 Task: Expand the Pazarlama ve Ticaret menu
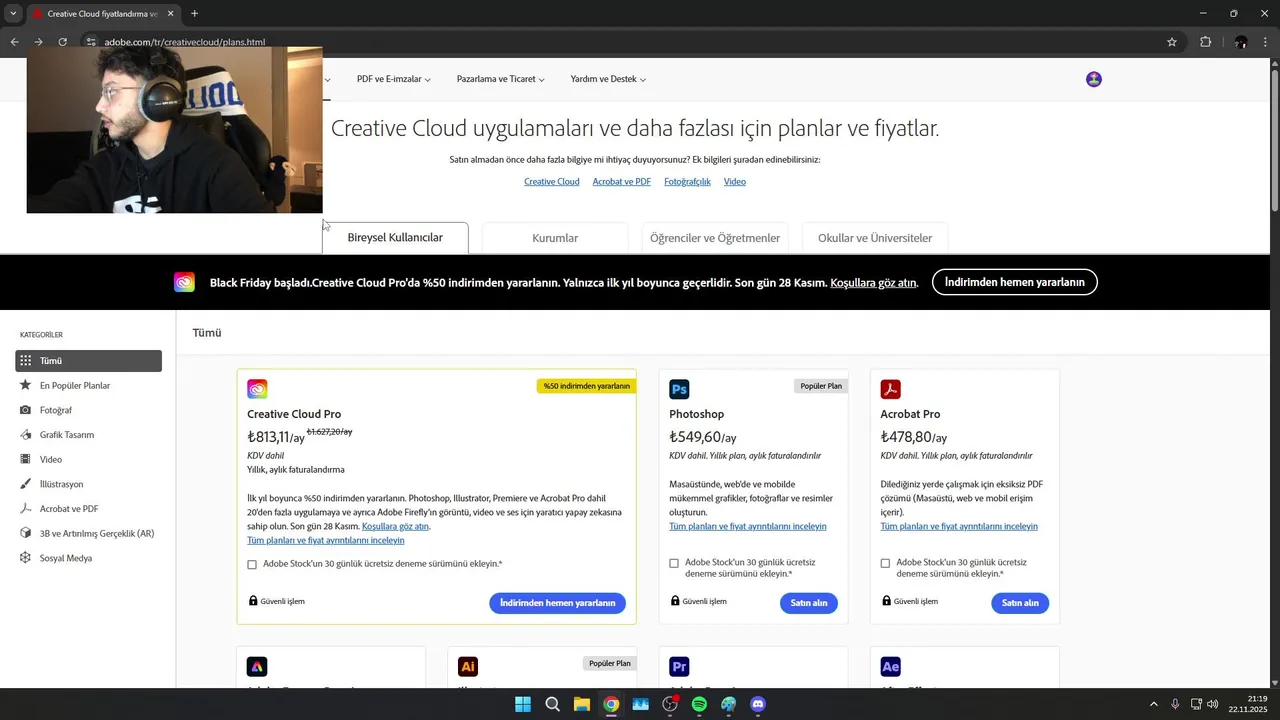tap(501, 79)
